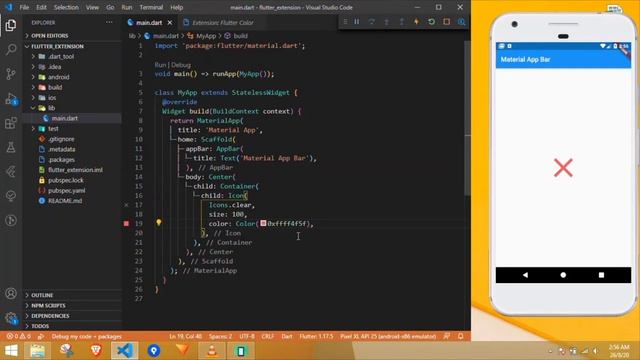Click MyApp in the breadcrumb
This screenshot has height=360, width=640.
pos(206,36)
